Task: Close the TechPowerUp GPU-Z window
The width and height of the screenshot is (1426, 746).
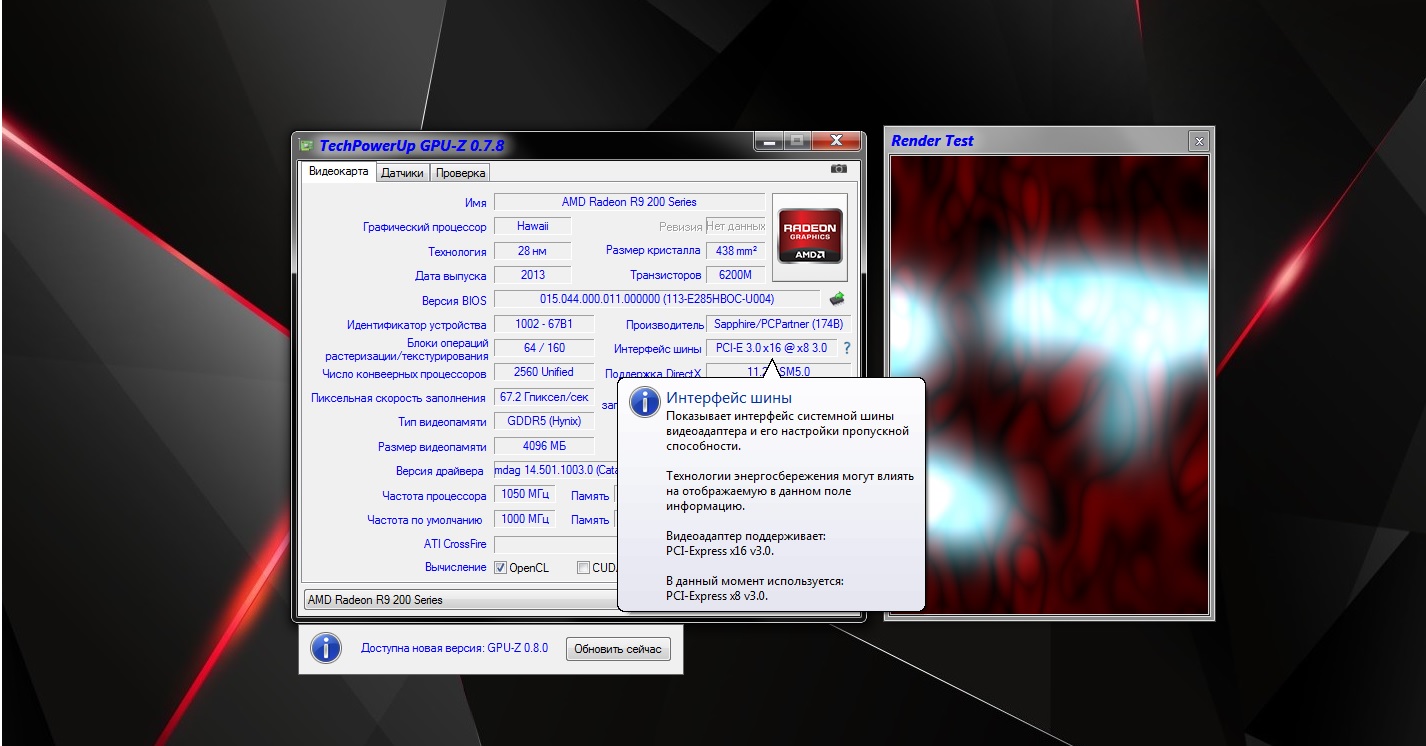Action: tap(836, 142)
